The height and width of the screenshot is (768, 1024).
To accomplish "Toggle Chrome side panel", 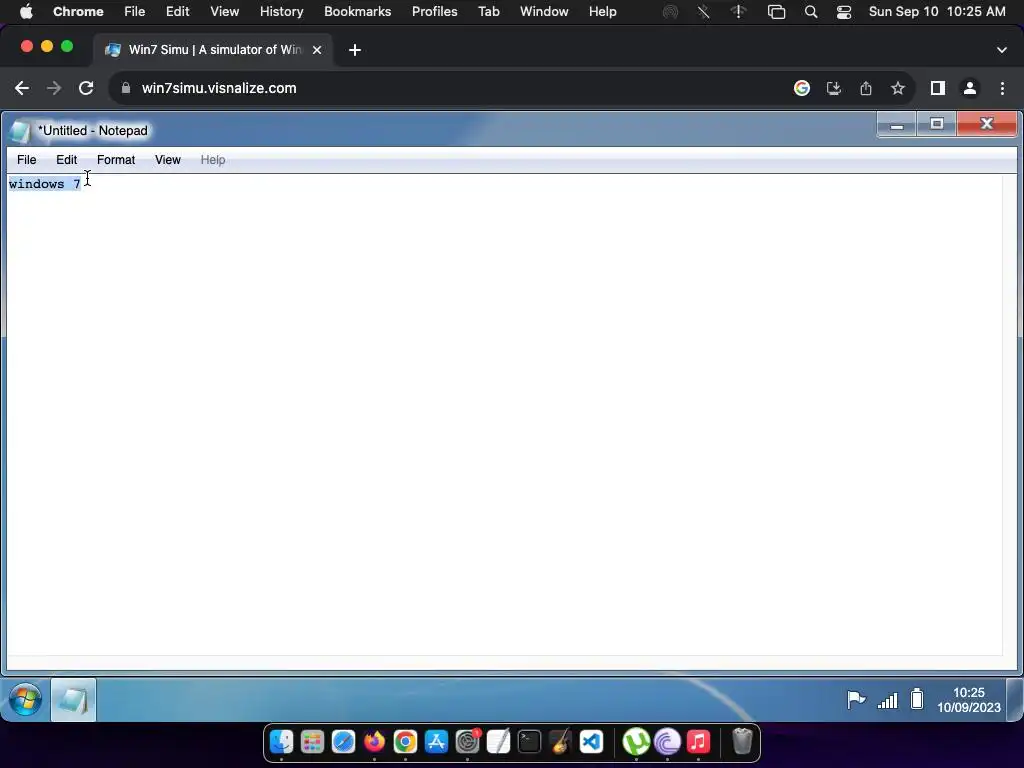I will [938, 88].
